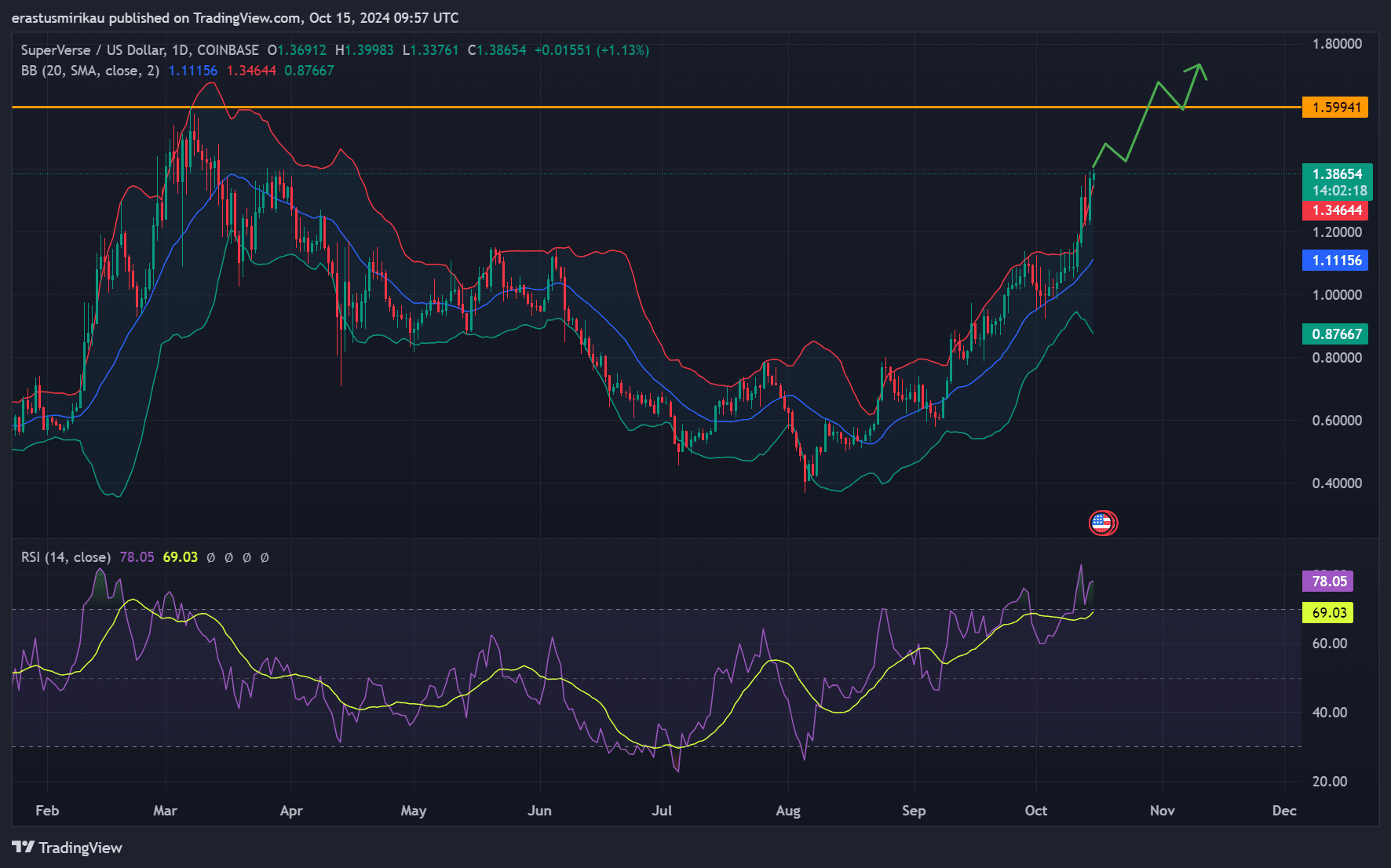Select the BB (20, SMA, close, 2) indicator legend
This screenshot has height=868, width=1391.
[89, 71]
